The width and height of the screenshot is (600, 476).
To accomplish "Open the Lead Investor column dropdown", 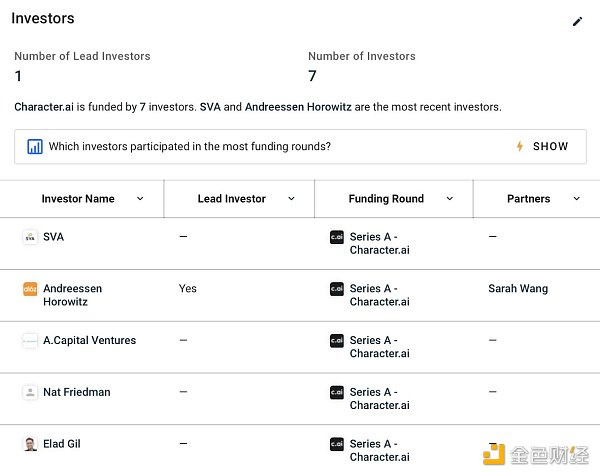I will point(291,199).
